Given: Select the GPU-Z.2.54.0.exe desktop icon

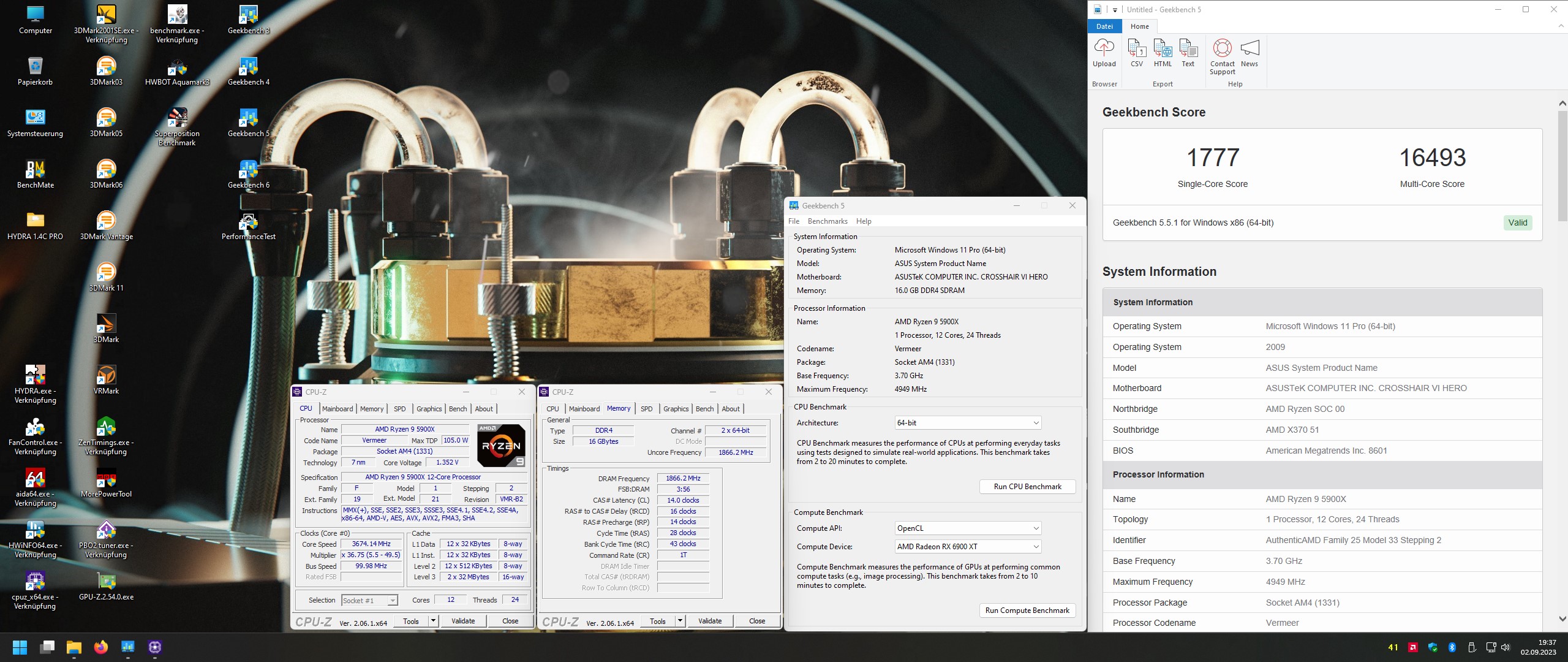Looking at the screenshot, I should [x=106, y=587].
